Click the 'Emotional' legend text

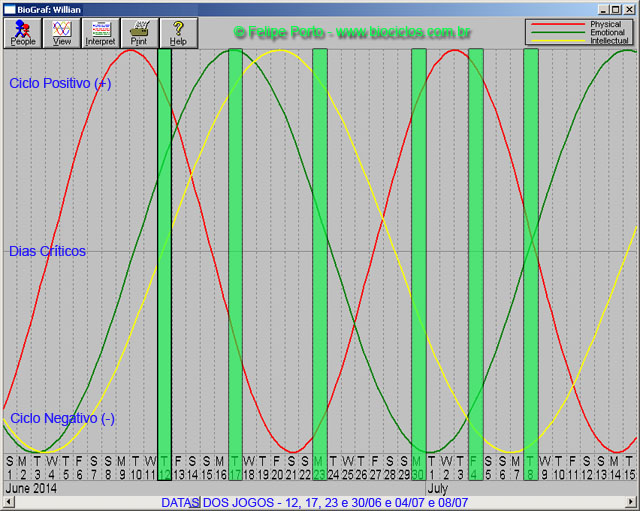[607, 32]
